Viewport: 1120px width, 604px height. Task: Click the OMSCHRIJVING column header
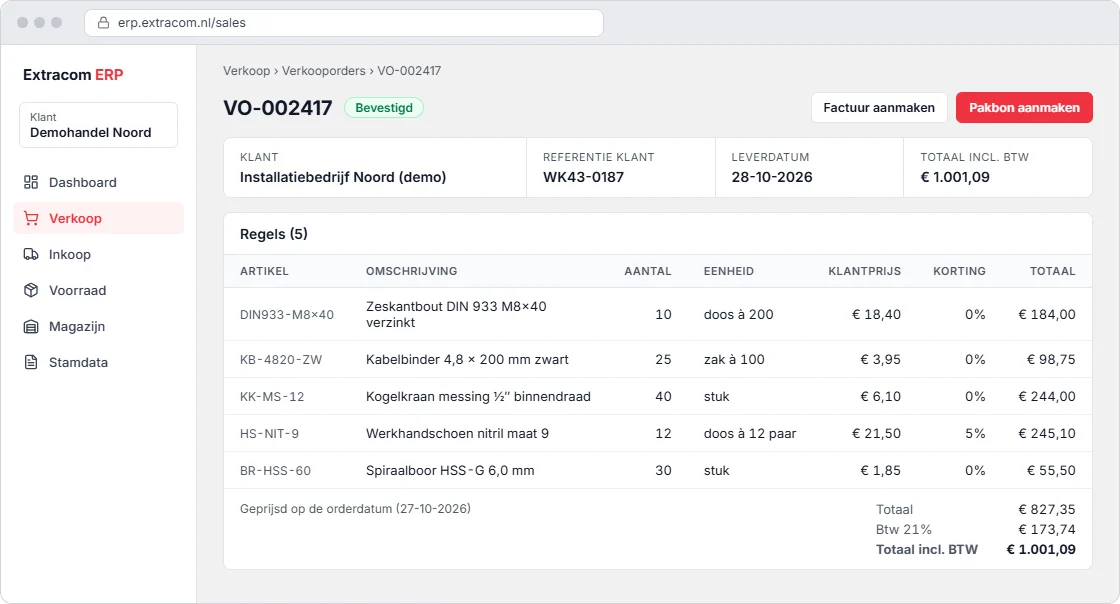click(x=411, y=271)
